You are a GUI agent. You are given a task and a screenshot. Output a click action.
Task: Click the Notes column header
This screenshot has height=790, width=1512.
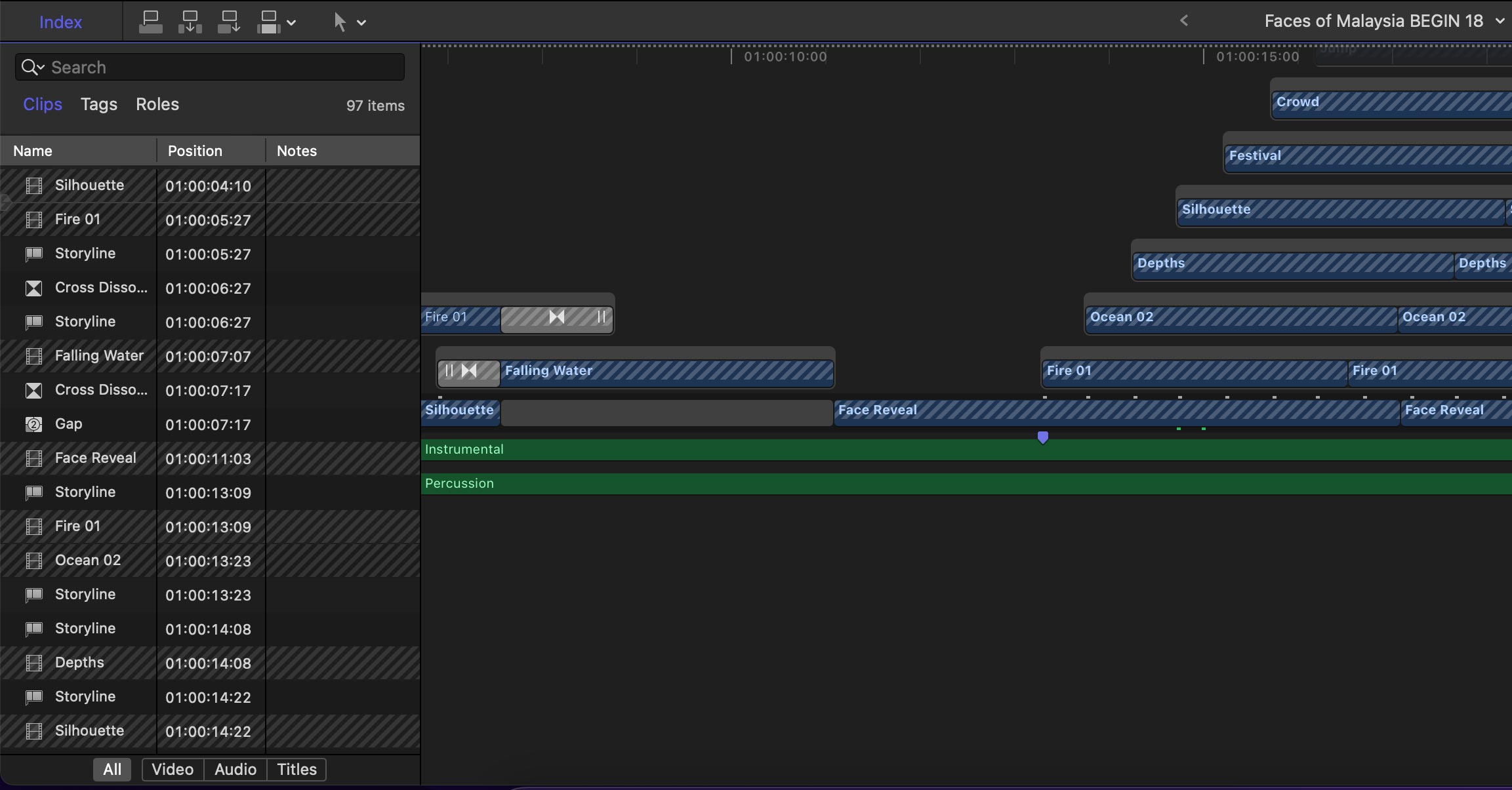click(x=342, y=151)
